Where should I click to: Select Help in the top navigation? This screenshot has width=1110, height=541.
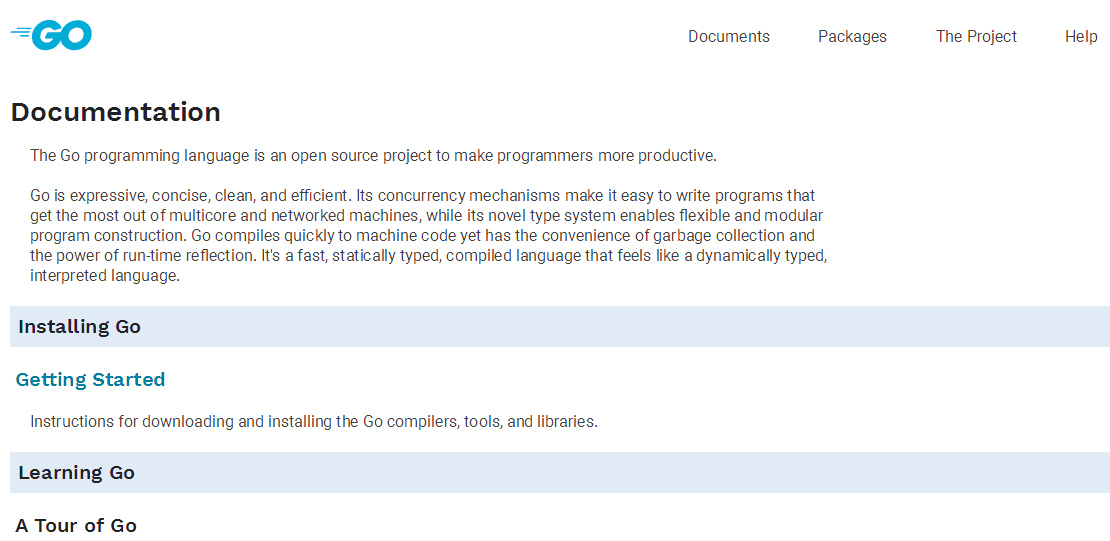coord(1081,36)
